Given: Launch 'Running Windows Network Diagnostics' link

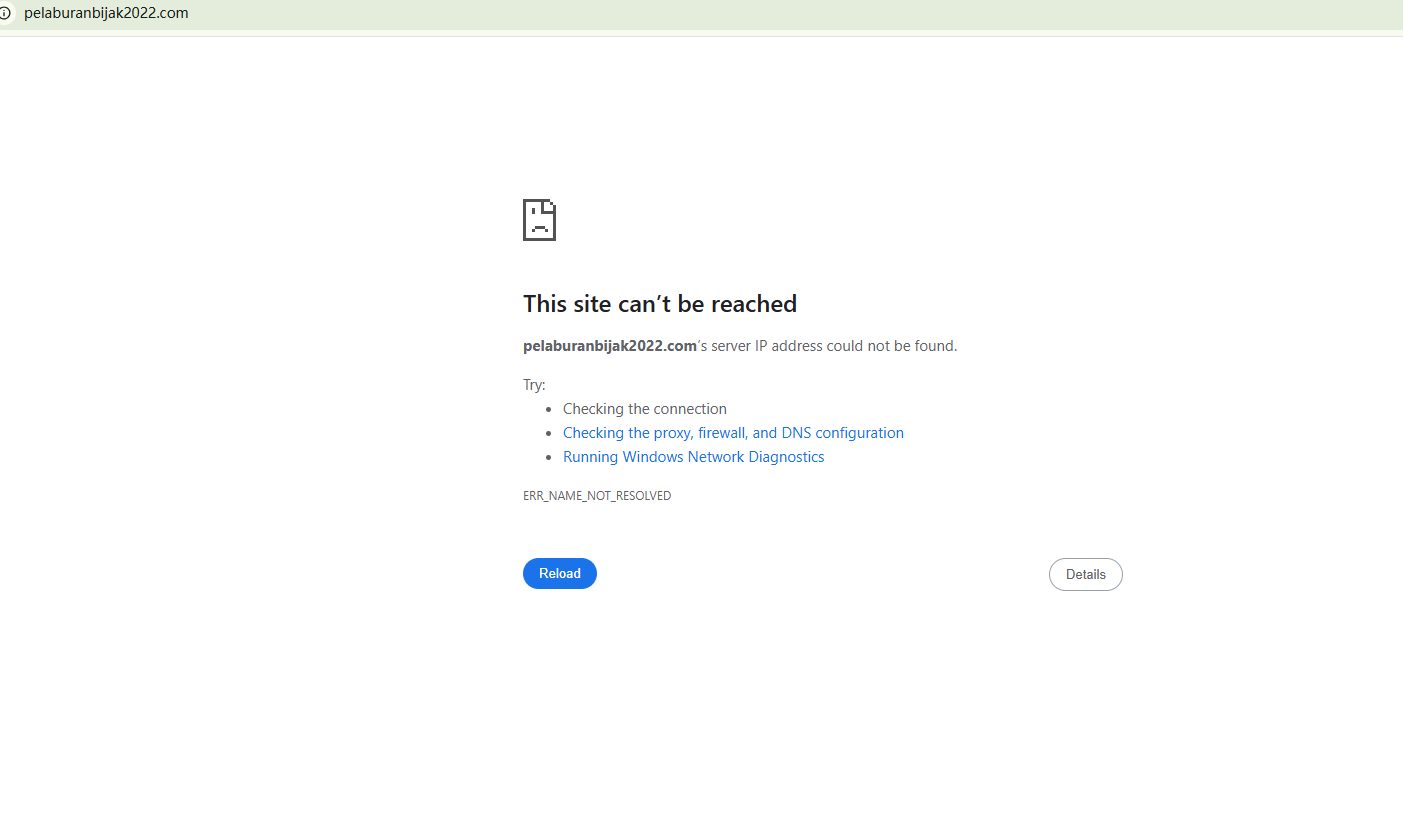Looking at the screenshot, I should coord(694,457).
